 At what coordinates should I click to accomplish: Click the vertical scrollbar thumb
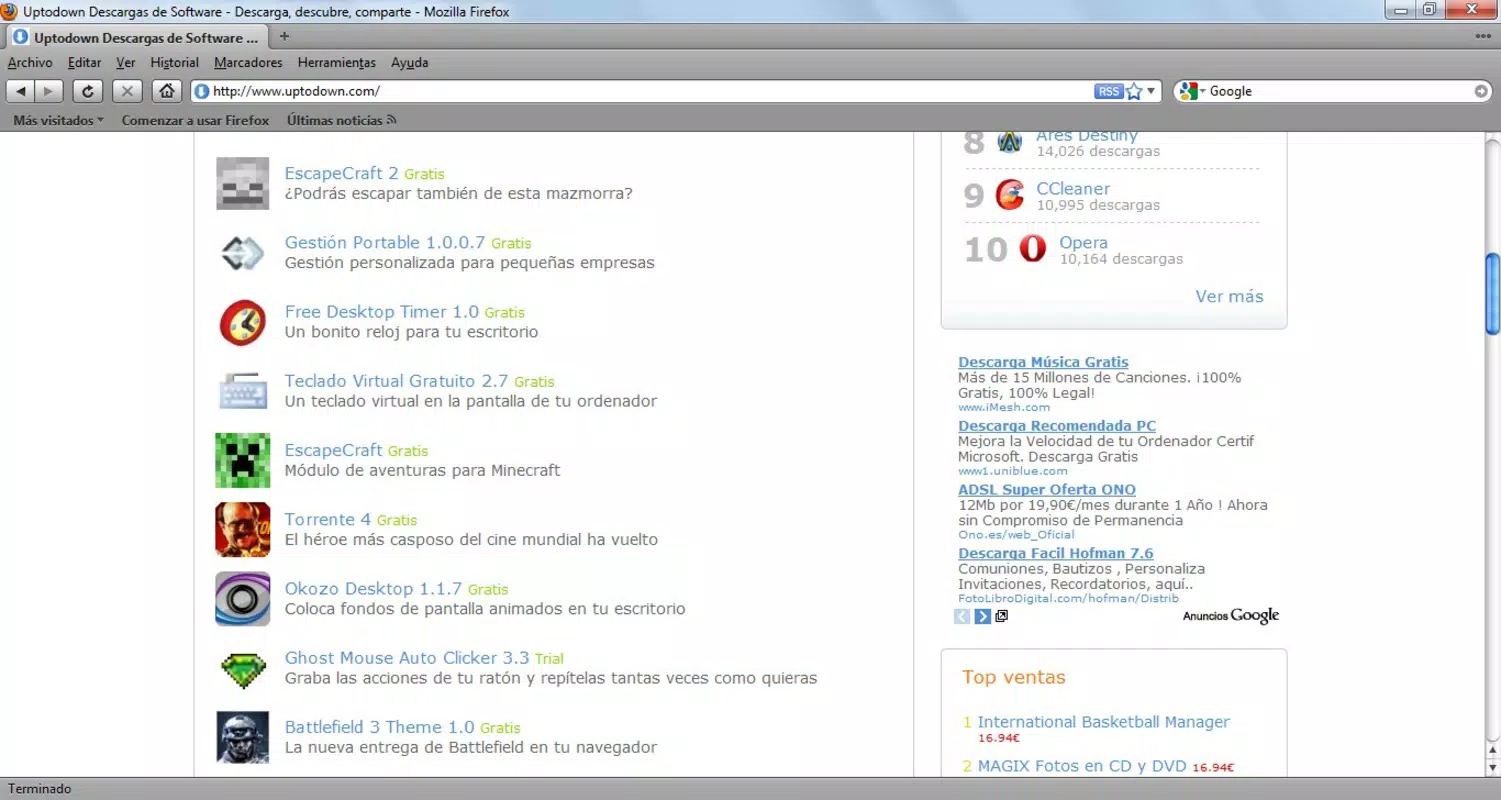click(1492, 294)
